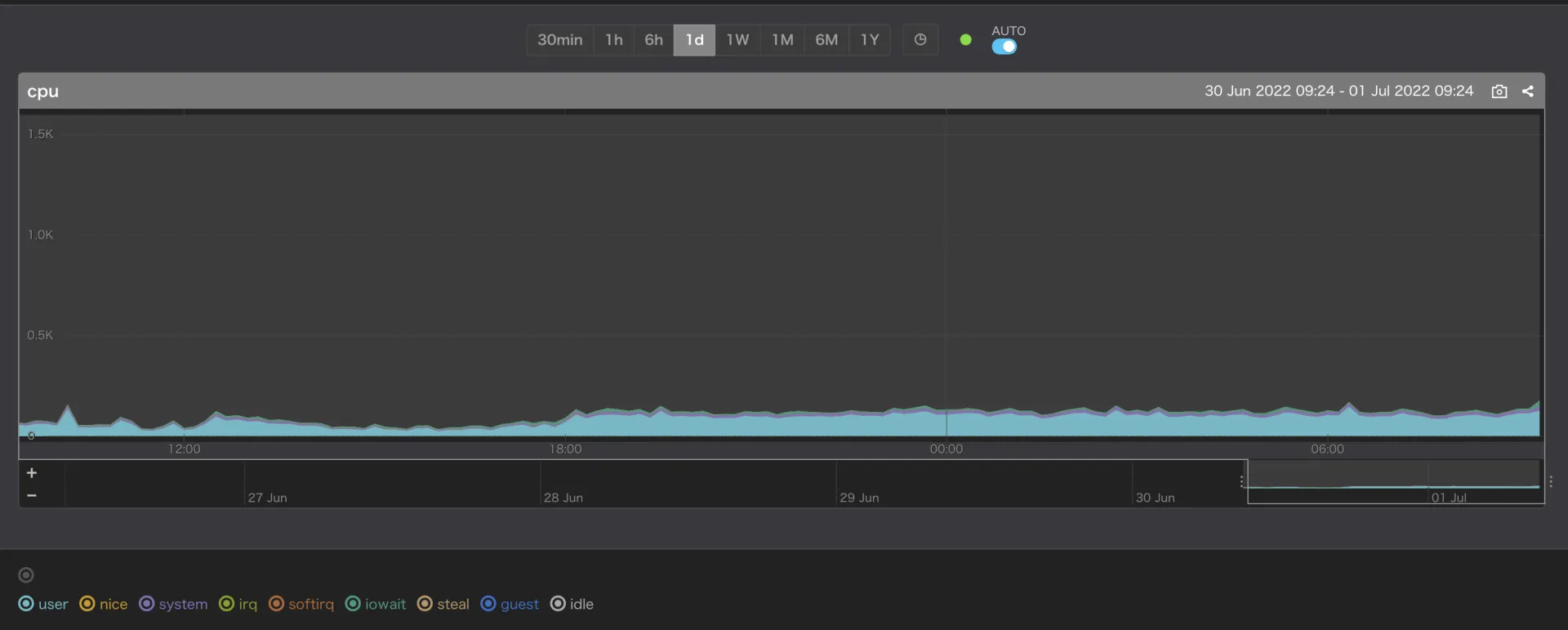Switch to the 6M time range
Viewport: 1568px width, 630px height.
tap(826, 40)
